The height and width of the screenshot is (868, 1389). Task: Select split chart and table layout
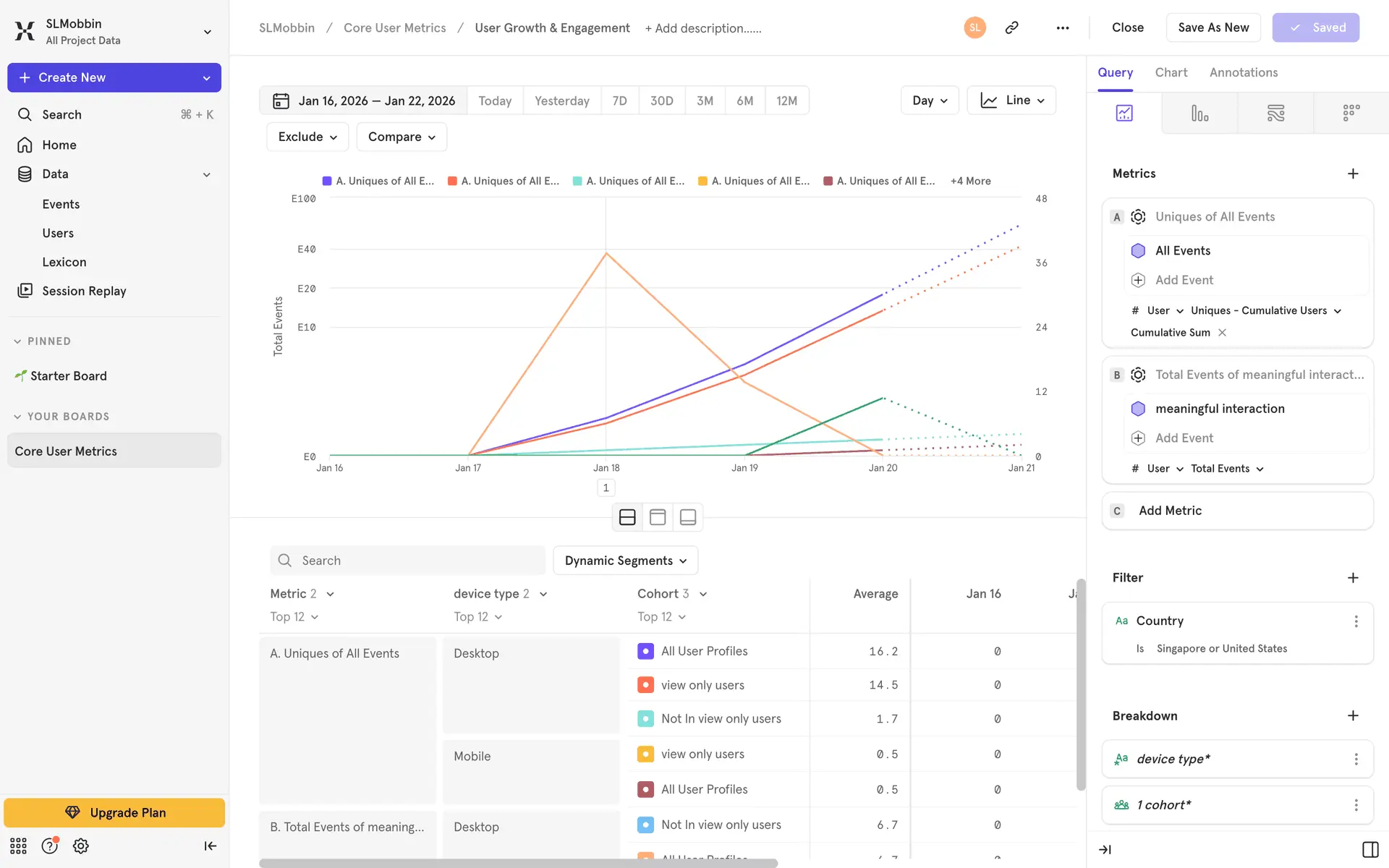pos(627,517)
